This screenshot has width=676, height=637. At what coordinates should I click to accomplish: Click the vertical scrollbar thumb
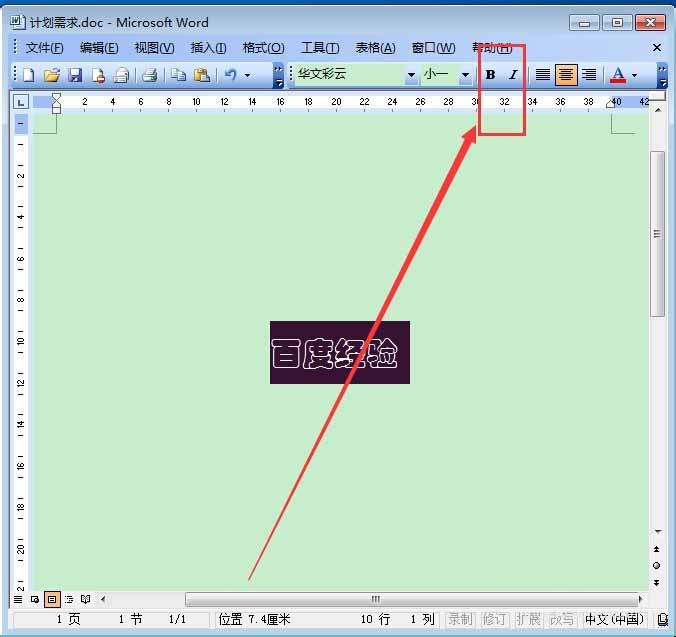(657, 234)
